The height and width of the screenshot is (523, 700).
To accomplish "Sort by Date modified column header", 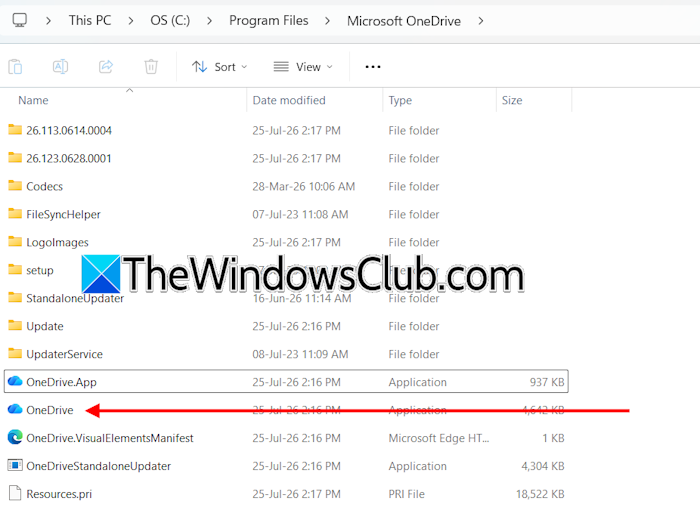I will point(289,100).
